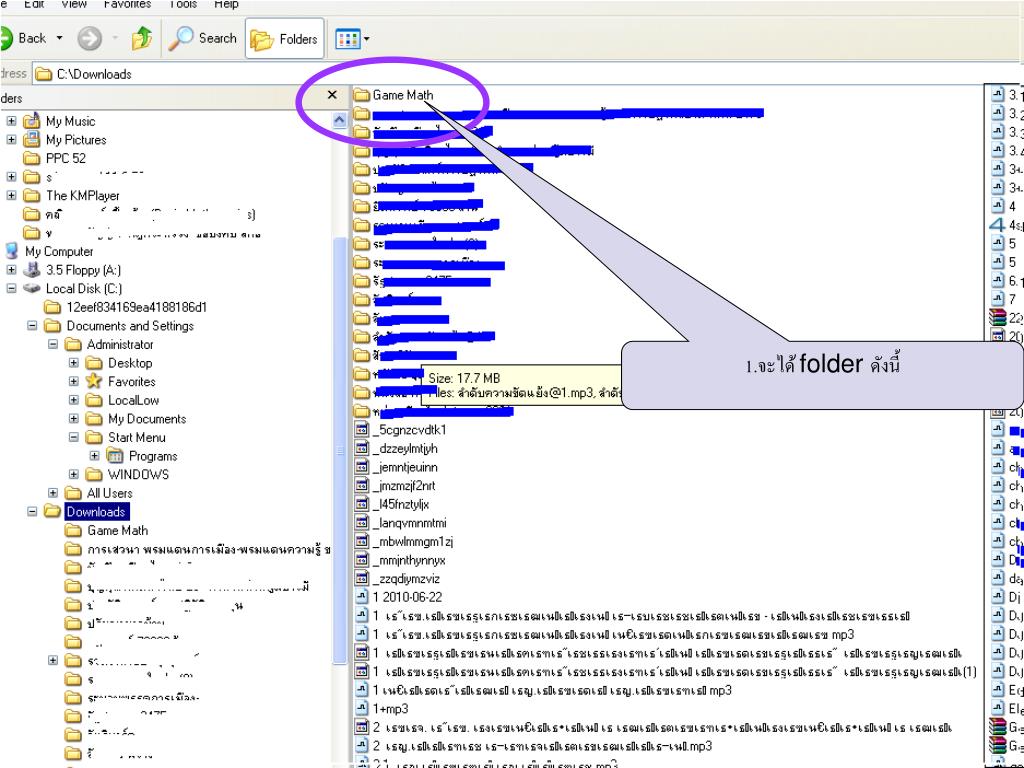Expand the WINDOWS folder node
Screen dimensions: 1024x768
pos(74,475)
